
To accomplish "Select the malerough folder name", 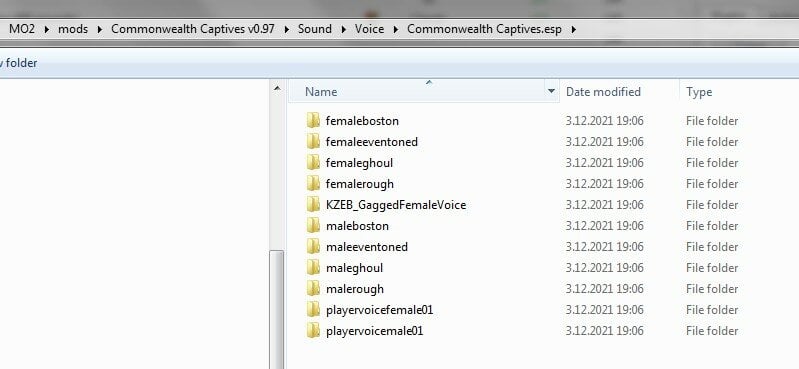I will click(355, 289).
